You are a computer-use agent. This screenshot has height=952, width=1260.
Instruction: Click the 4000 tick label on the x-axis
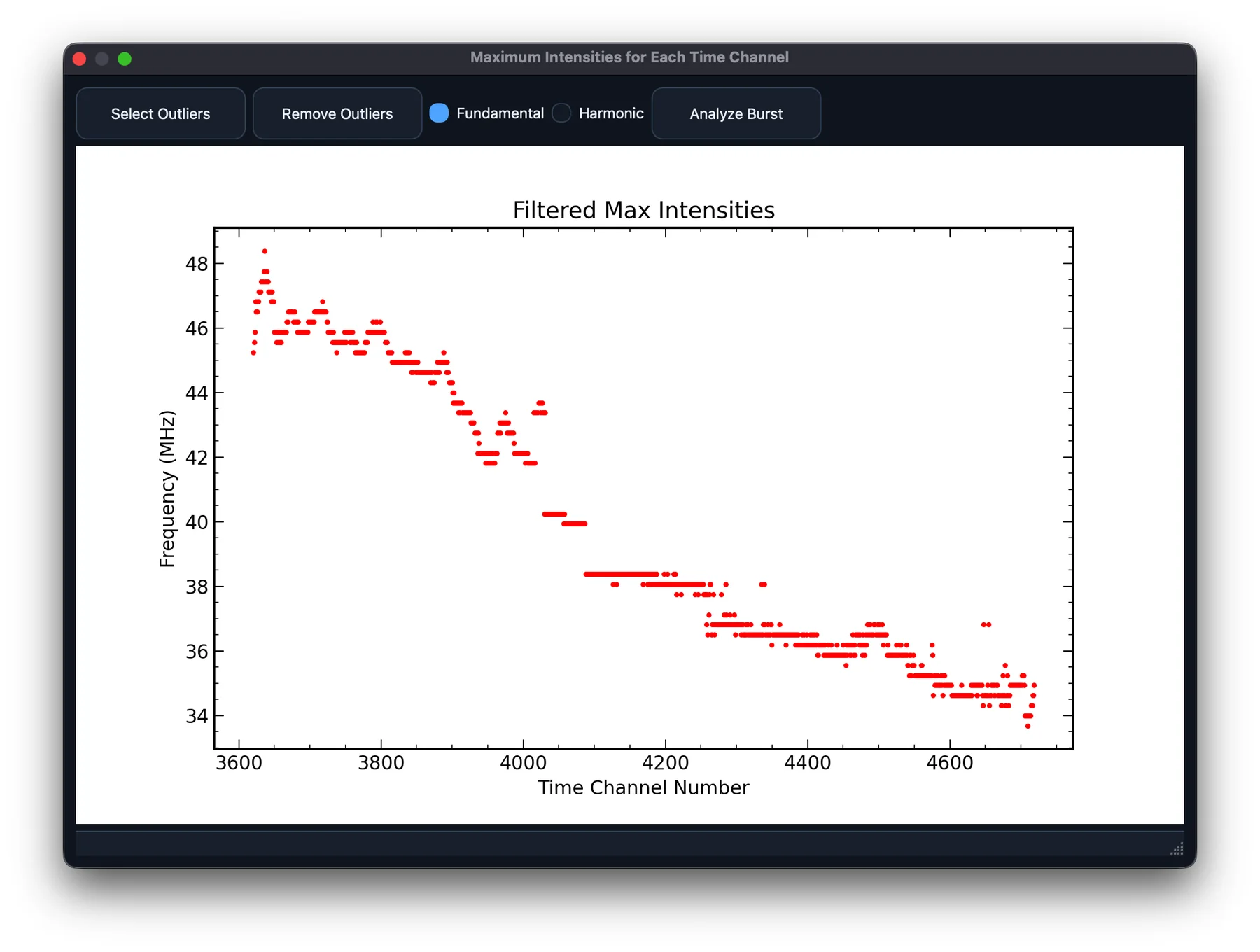coord(523,762)
